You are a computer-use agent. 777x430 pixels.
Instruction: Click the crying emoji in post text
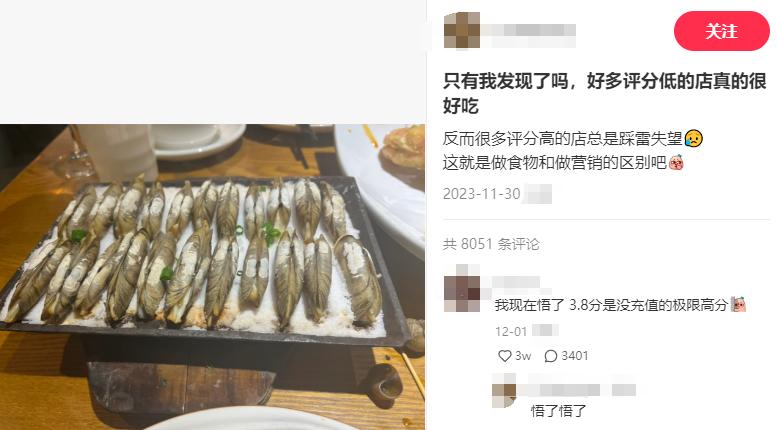(693, 139)
